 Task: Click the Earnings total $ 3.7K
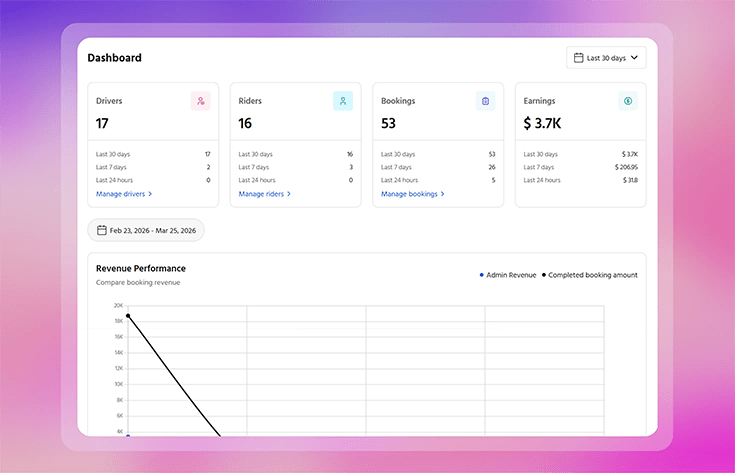[x=542, y=123]
